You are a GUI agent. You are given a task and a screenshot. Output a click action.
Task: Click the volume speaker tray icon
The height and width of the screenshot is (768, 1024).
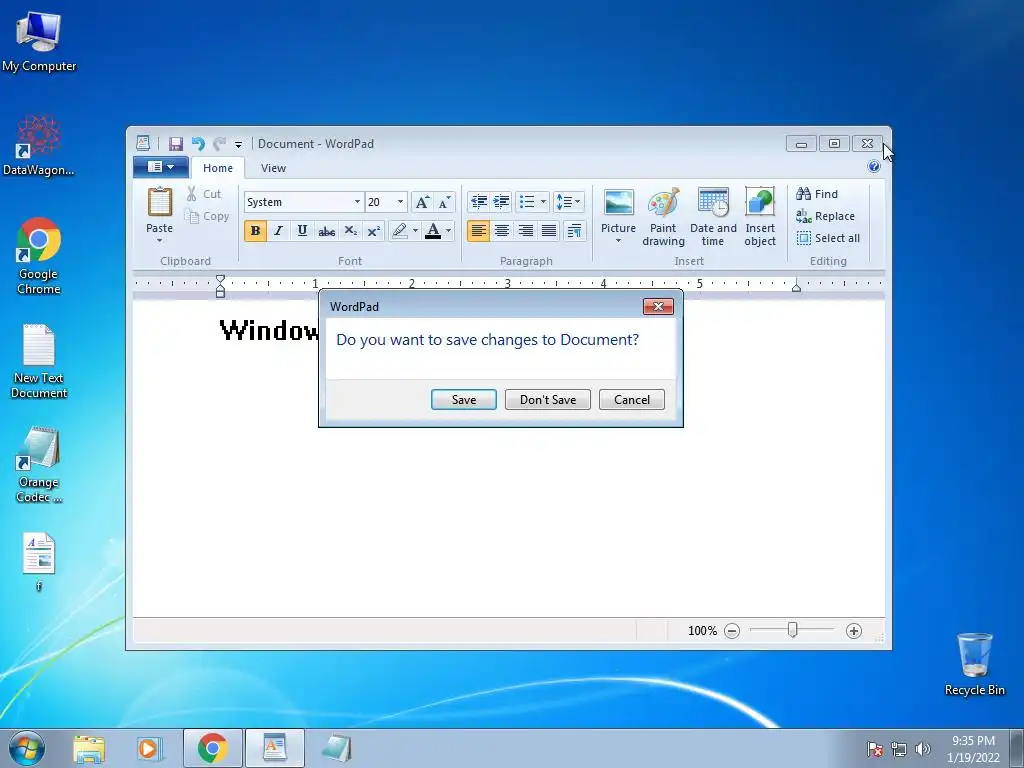click(922, 749)
